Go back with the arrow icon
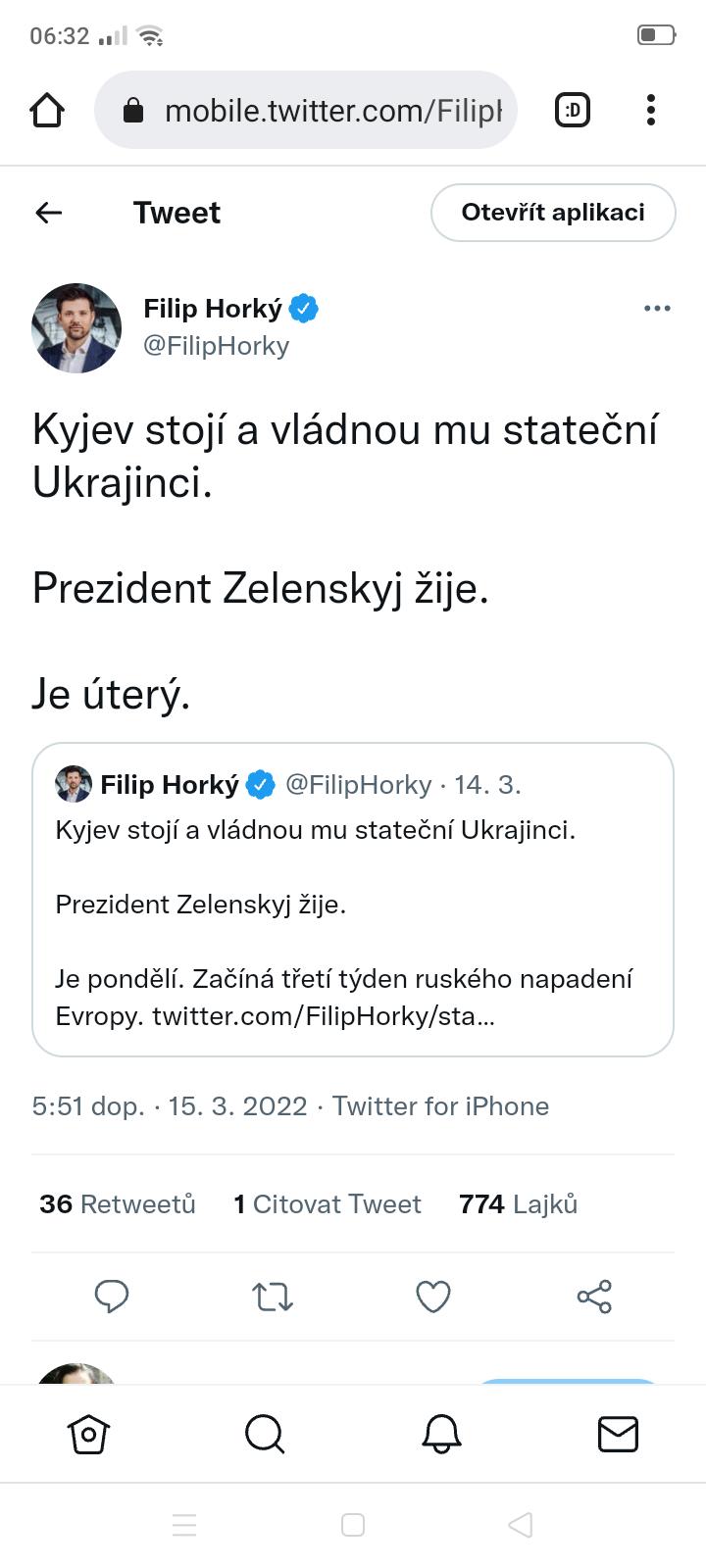Viewport: 706px width, 1568px height. tap(49, 213)
